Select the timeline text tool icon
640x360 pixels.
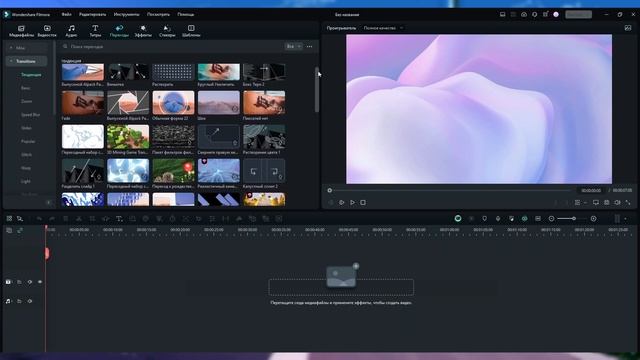tap(119, 219)
